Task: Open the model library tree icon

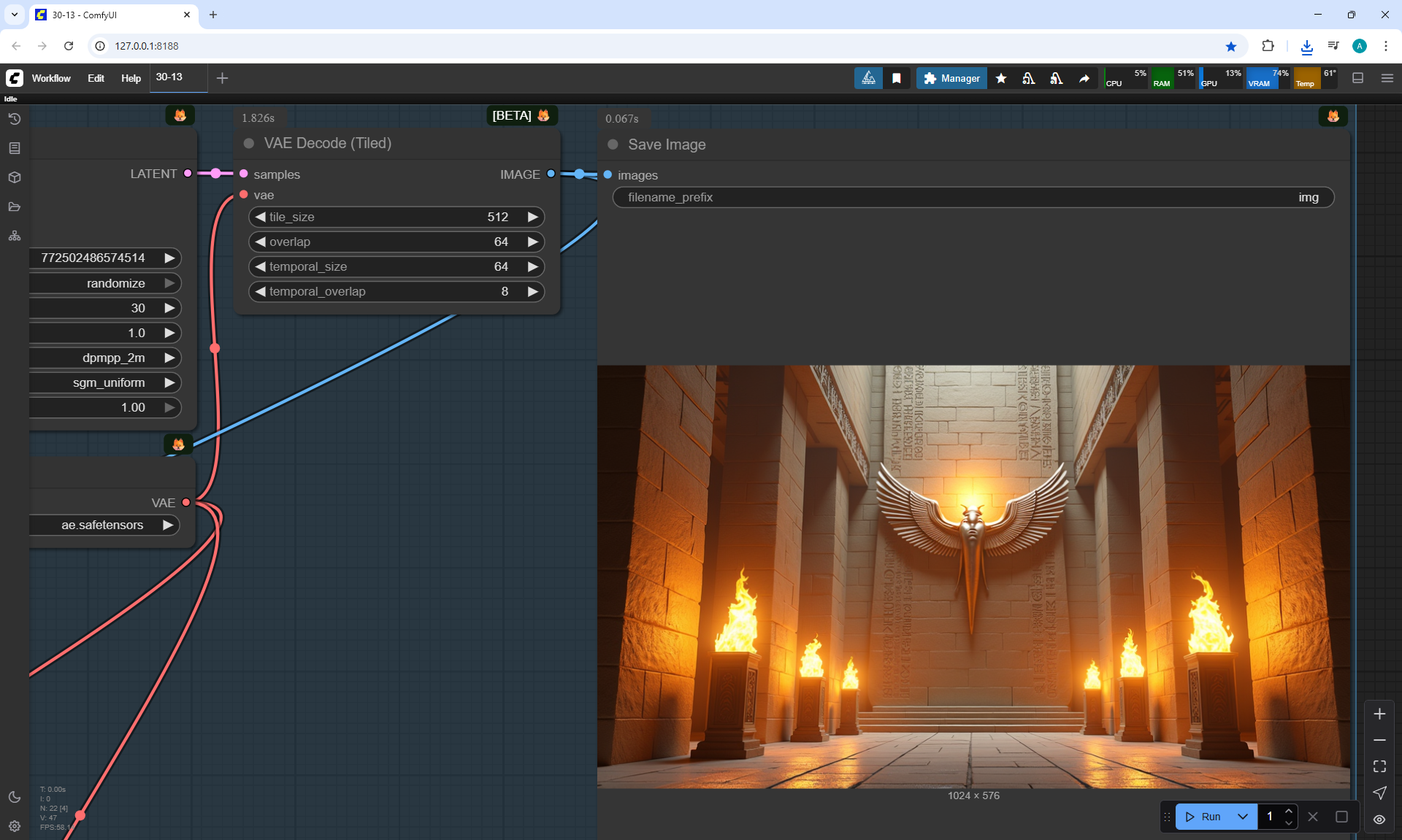Action: pos(15,236)
